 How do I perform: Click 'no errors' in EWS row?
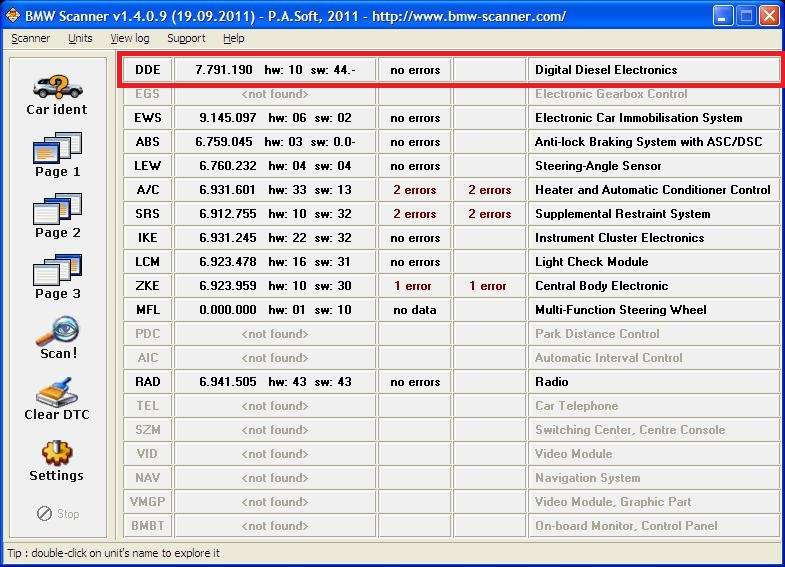pos(415,118)
